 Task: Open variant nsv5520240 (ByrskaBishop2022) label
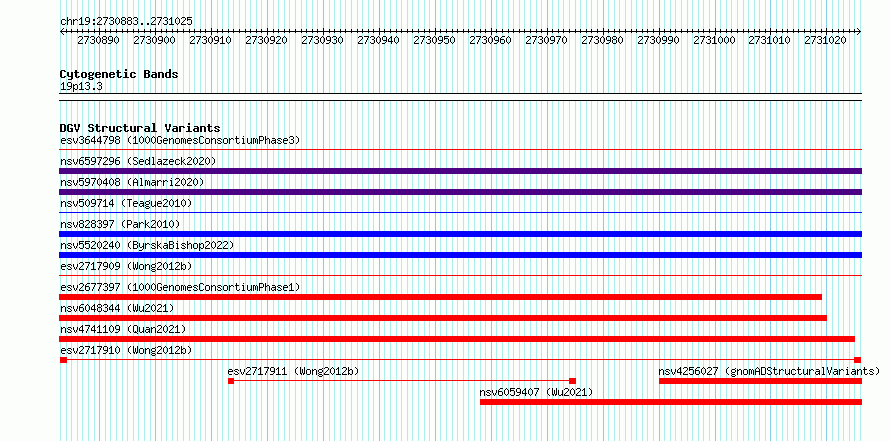tap(147, 245)
